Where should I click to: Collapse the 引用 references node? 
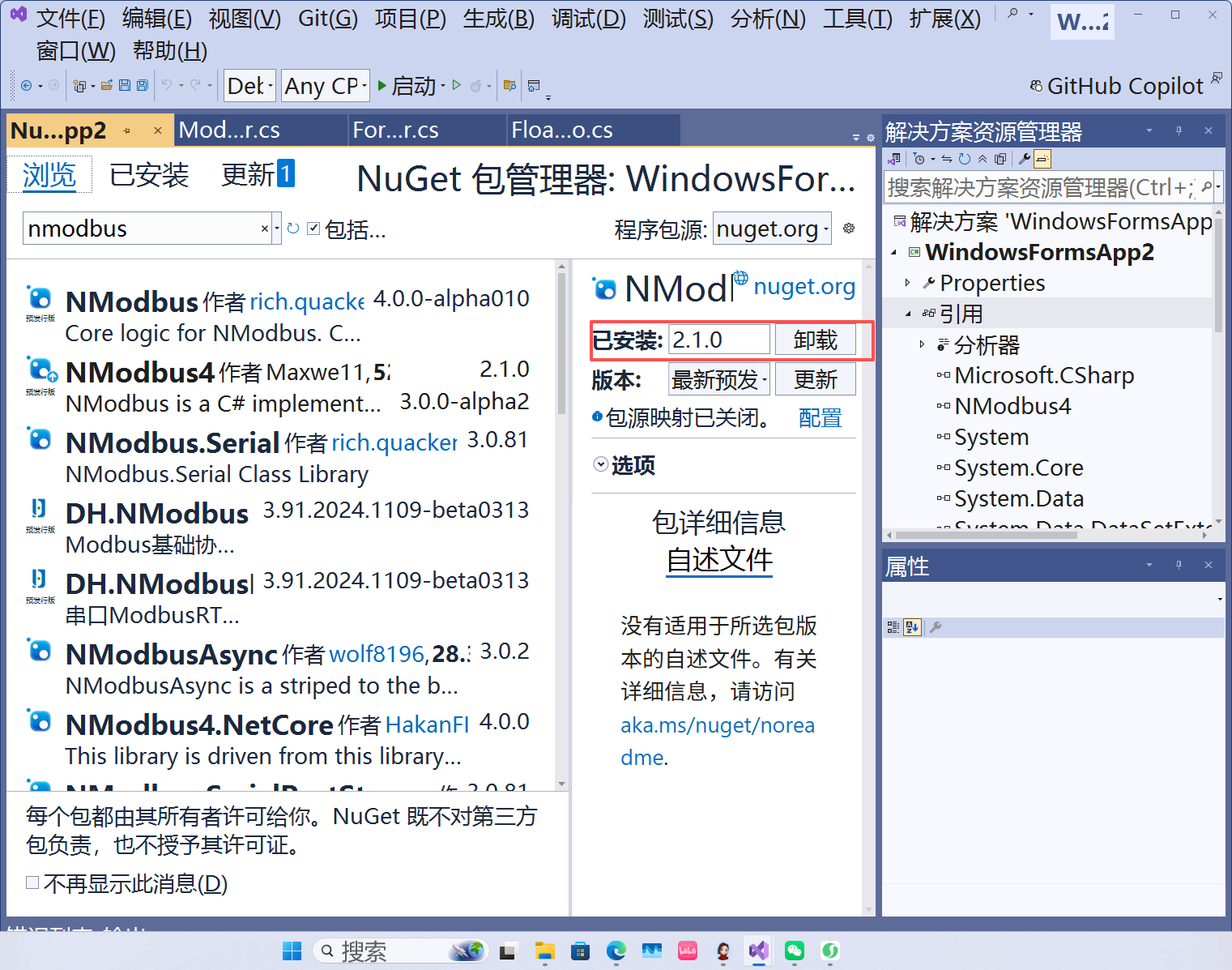pyautogui.click(x=907, y=314)
